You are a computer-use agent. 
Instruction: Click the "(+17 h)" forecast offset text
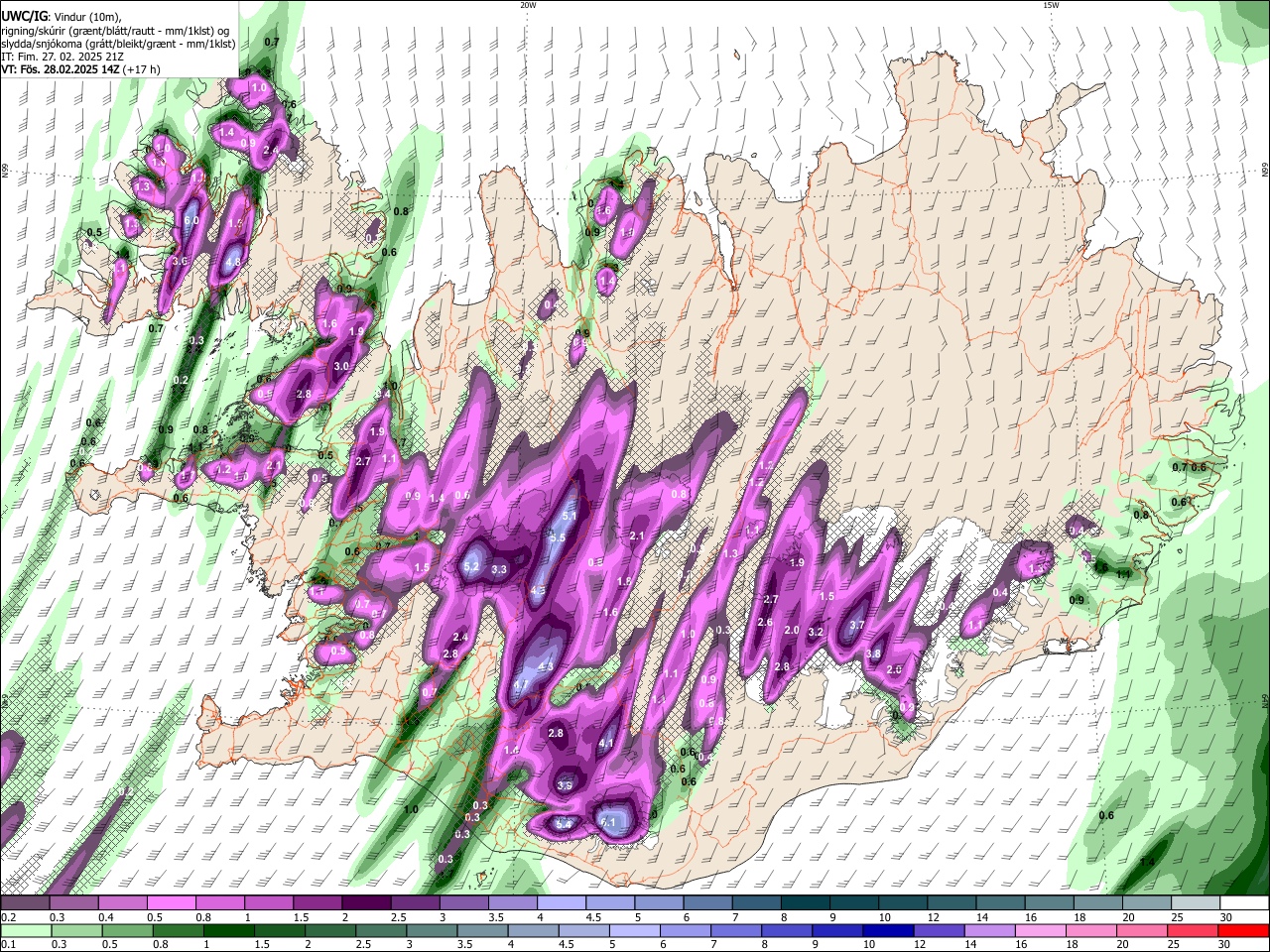coord(141,69)
